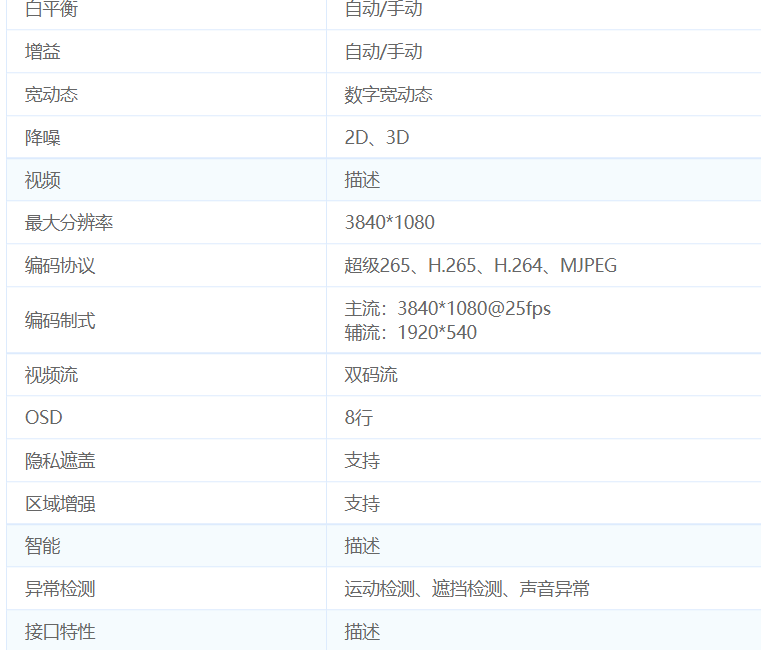Click the 2D、3D noise reduction value
This screenshot has height=650, width=761.
[x=377, y=138]
